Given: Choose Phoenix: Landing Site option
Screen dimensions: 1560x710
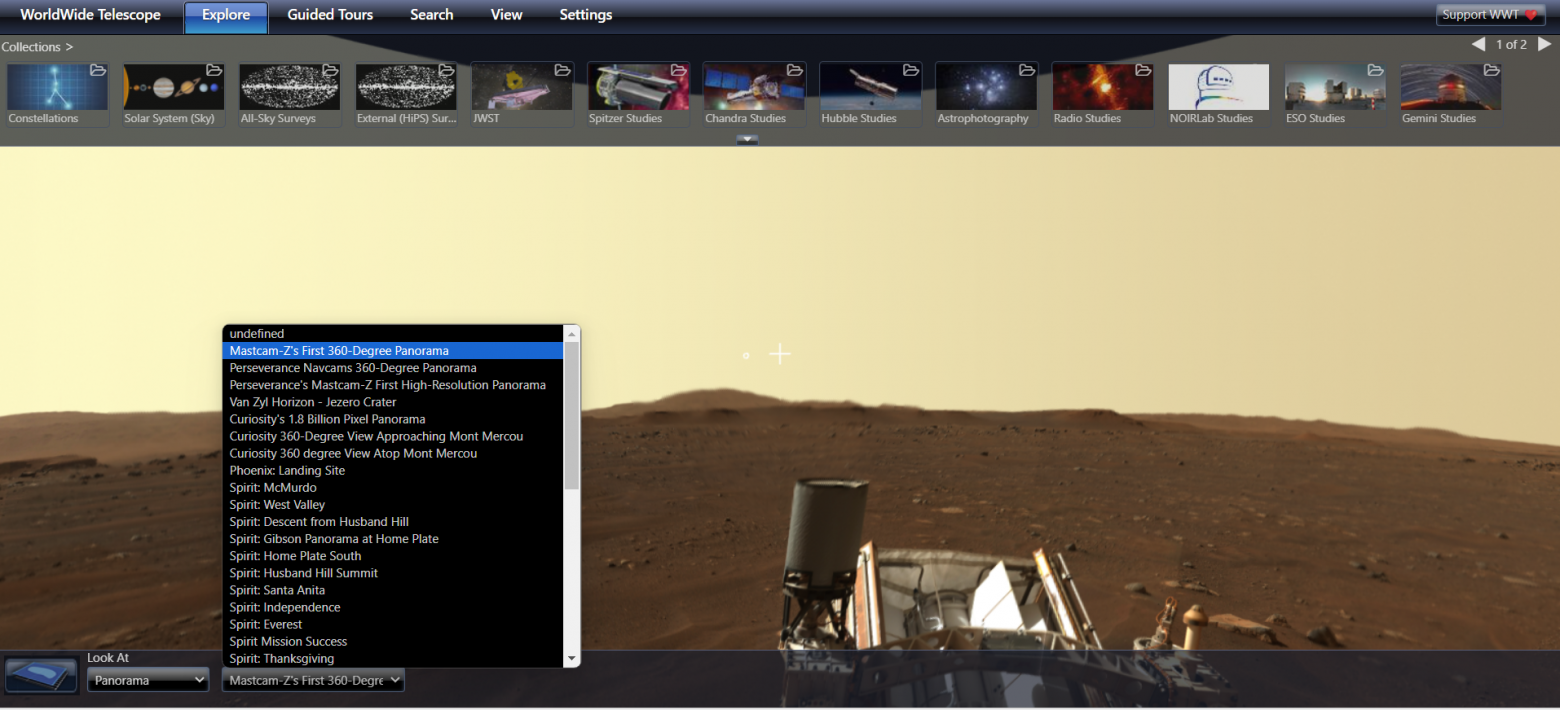Looking at the screenshot, I should [x=393, y=470].
